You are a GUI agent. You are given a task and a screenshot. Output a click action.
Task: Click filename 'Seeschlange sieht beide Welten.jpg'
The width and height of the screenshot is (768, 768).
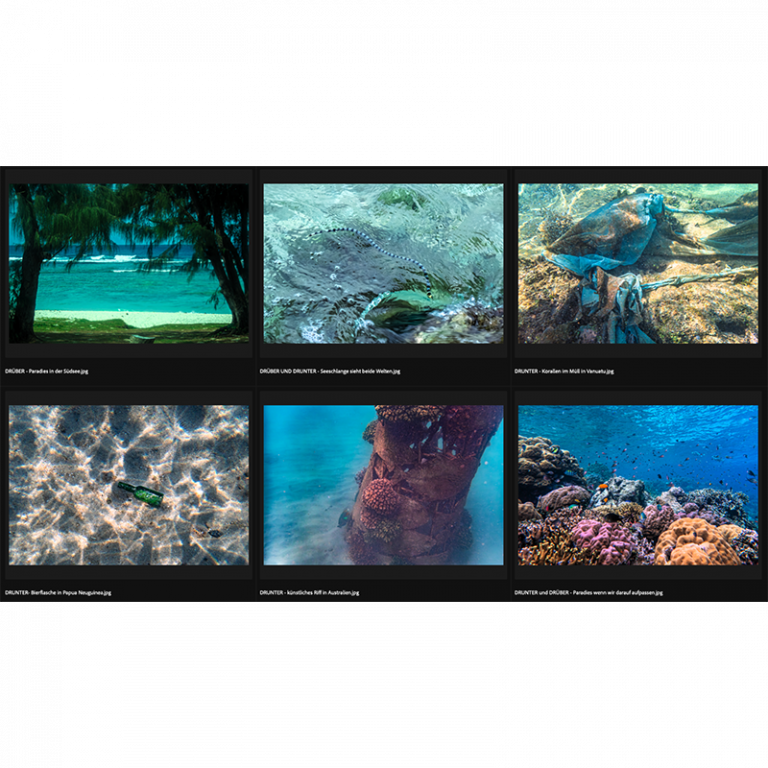point(360,371)
